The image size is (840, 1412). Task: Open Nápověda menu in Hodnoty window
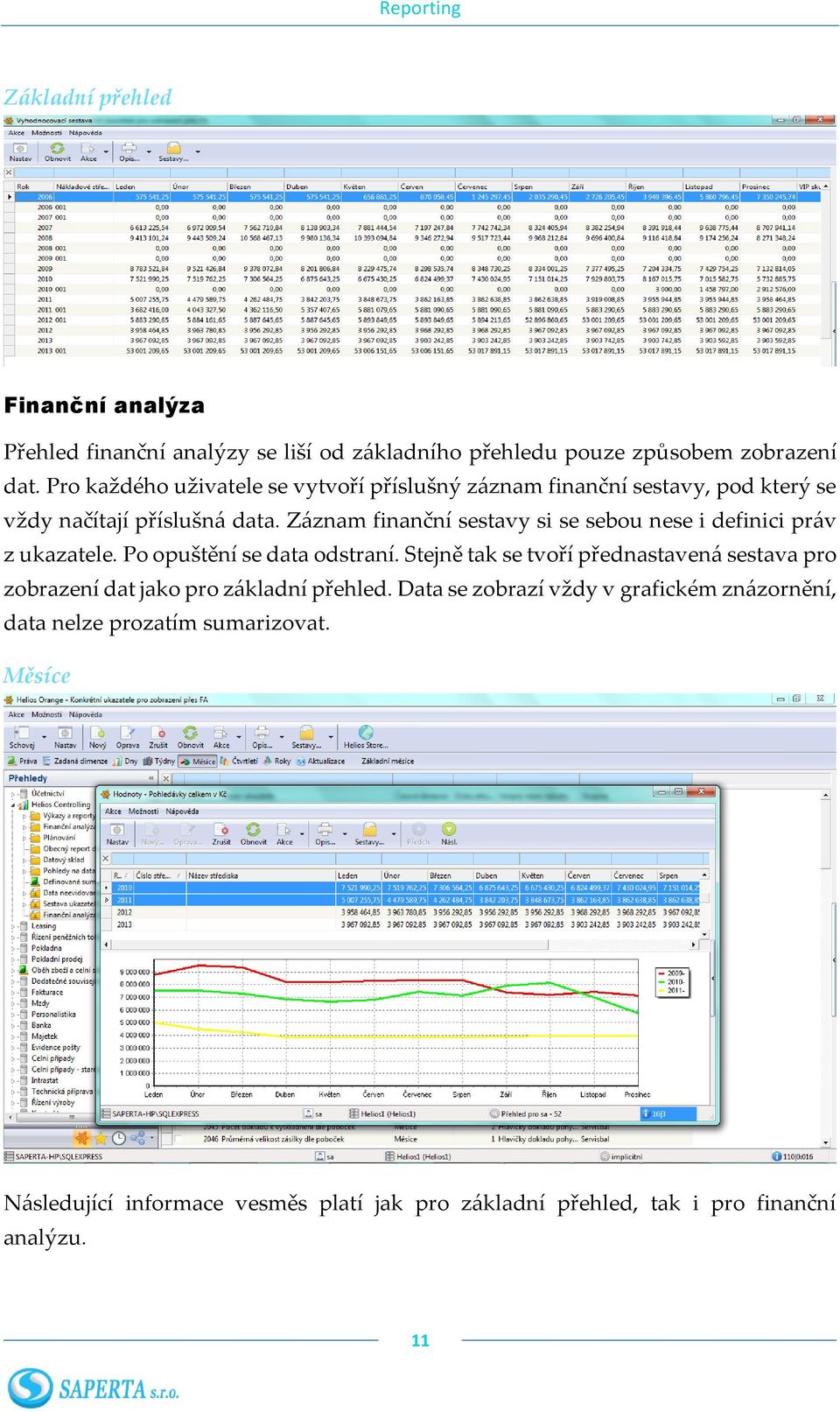pos(182,811)
